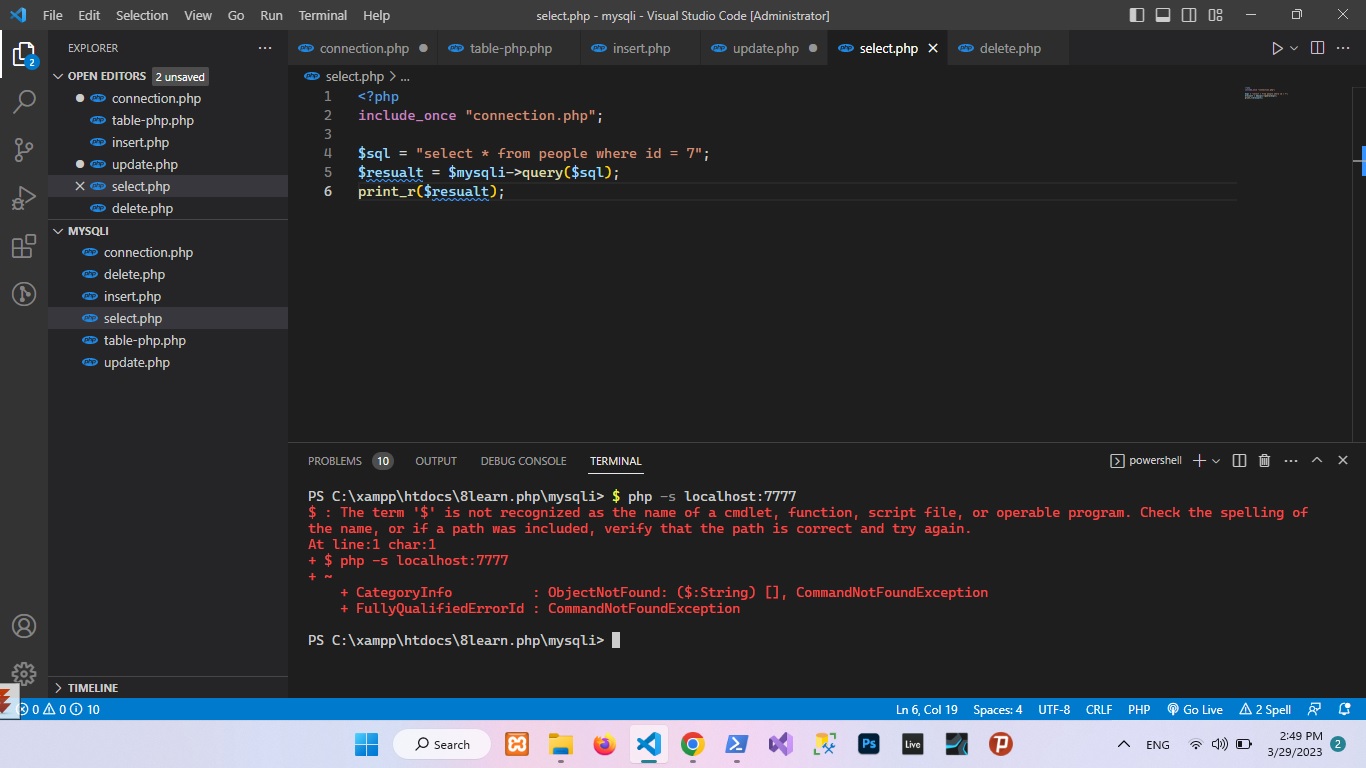Screen dimensions: 1366x768
Task: Open terminal panel more actions menu
Action: coord(1291,460)
